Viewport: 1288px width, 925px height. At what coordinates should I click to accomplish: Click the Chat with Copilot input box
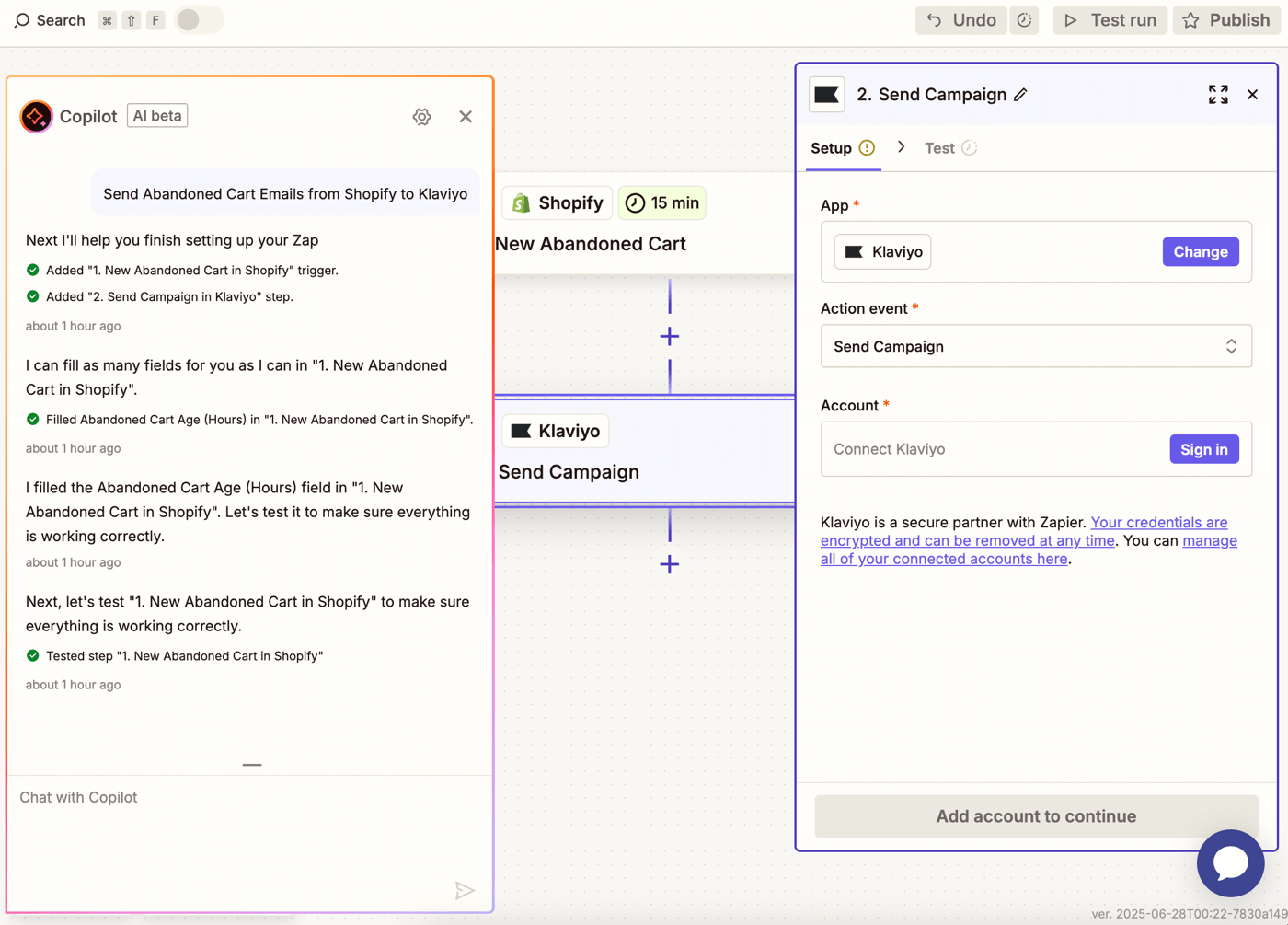click(249, 841)
